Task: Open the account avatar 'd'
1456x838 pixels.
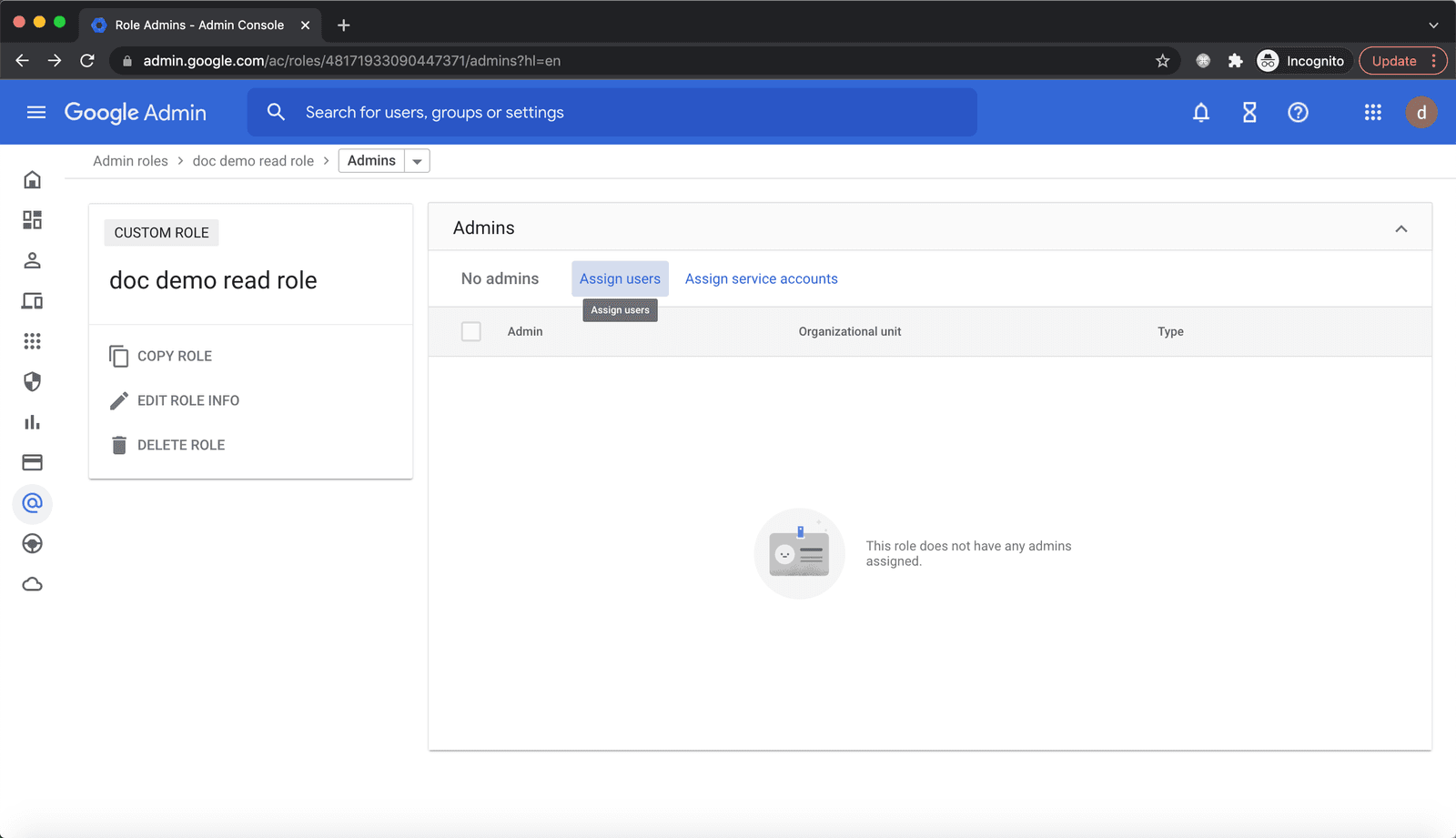Action: tap(1421, 112)
